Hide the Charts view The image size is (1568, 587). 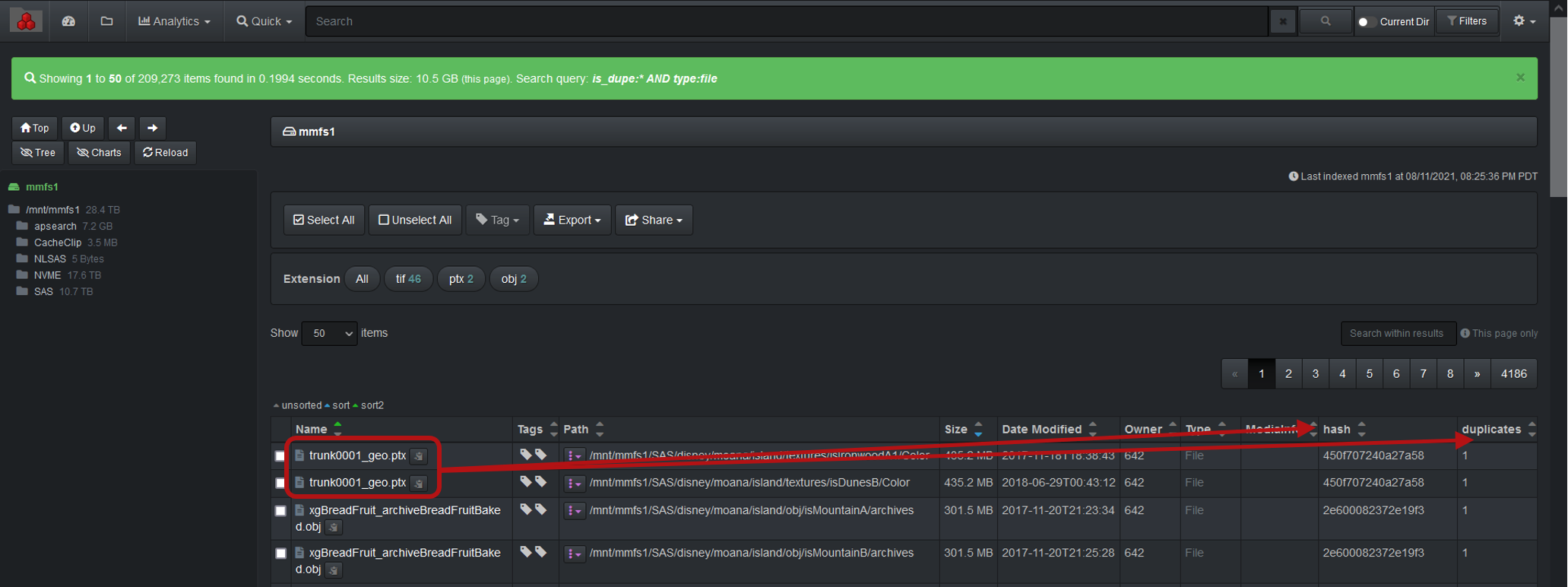99,152
